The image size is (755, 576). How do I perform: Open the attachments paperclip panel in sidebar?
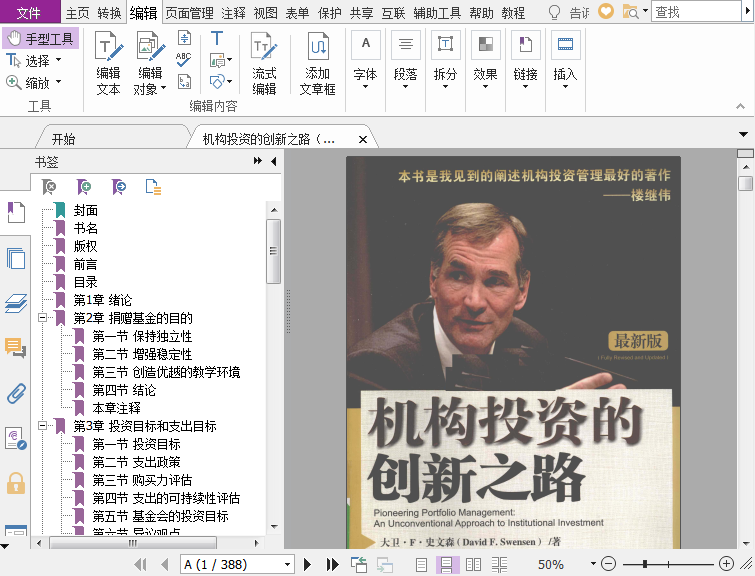click(x=15, y=393)
